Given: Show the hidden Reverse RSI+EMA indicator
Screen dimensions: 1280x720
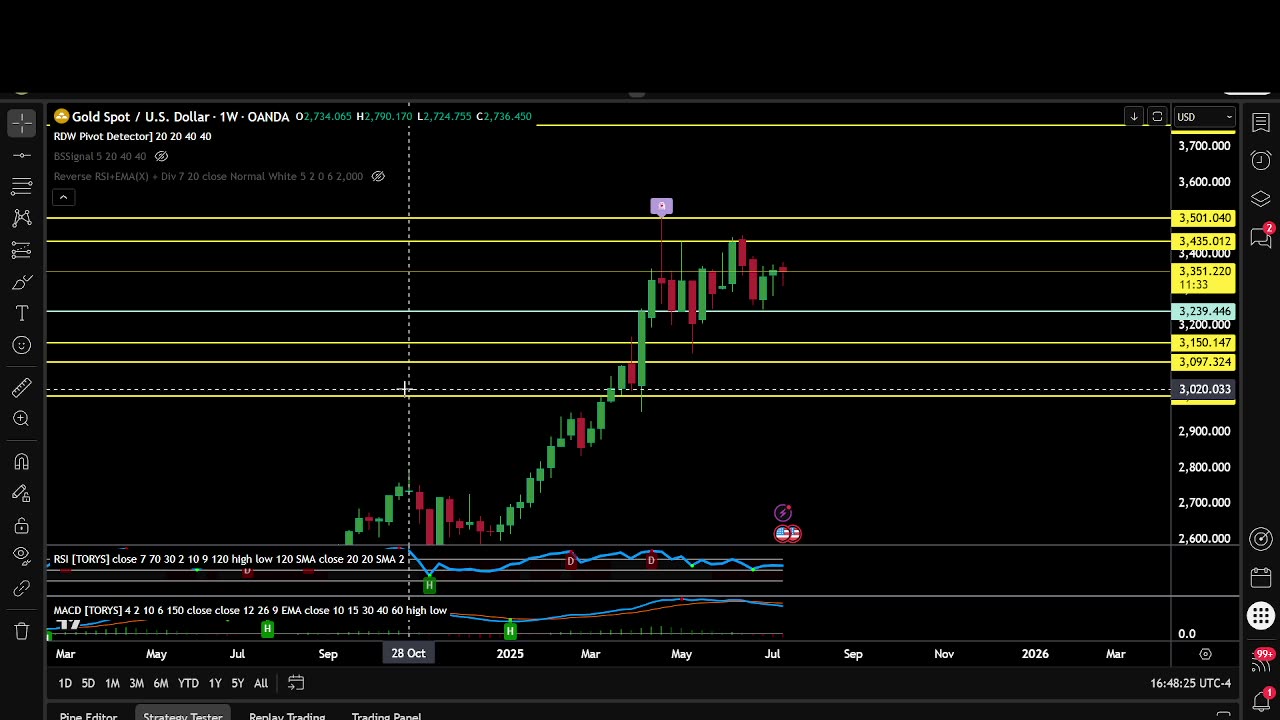Looking at the screenshot, I should (378, 176).
